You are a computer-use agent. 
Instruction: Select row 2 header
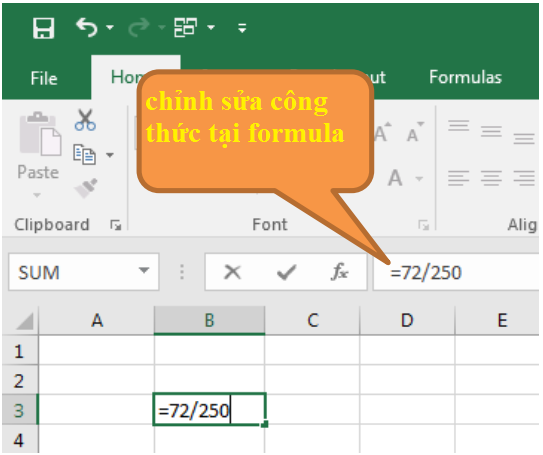tap(19, 380)
